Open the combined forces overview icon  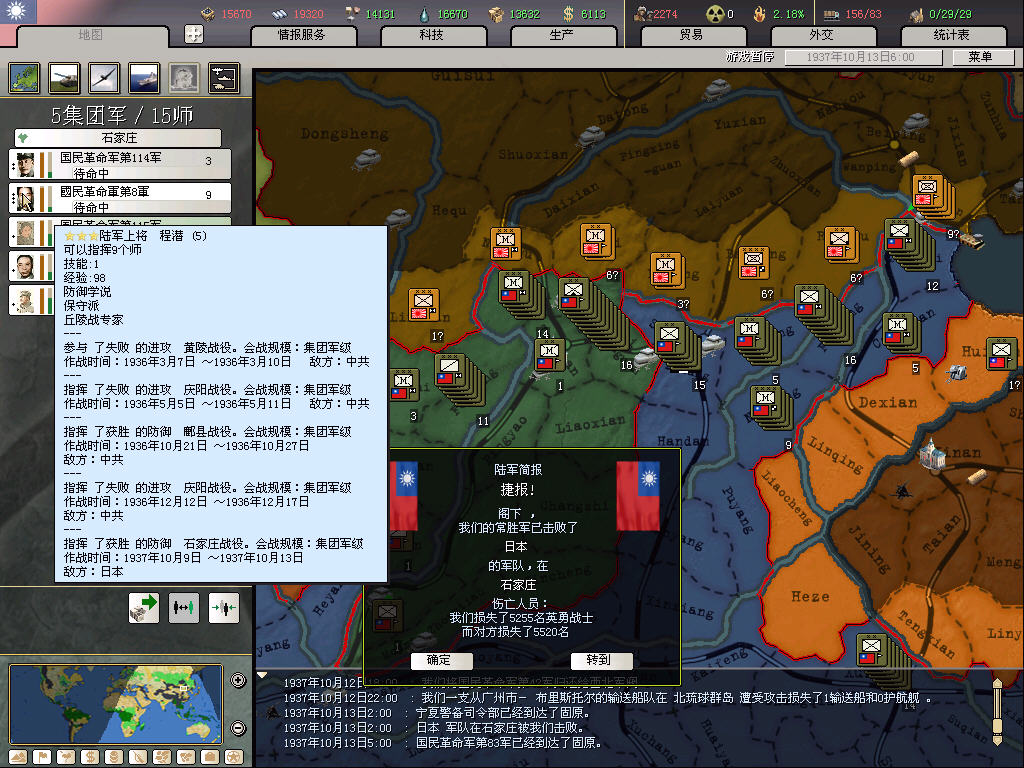(x=224, y=78)
